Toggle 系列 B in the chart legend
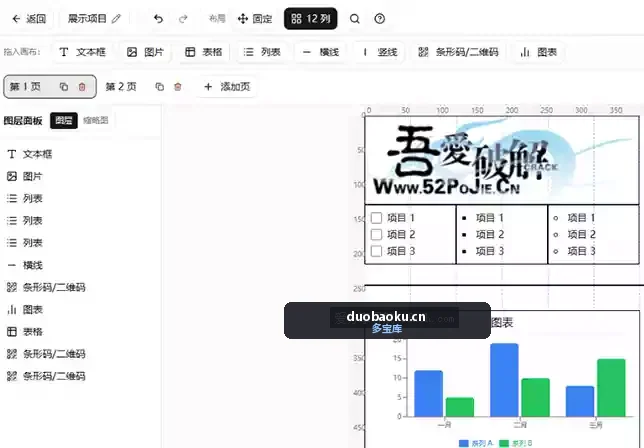 point(516,443)
